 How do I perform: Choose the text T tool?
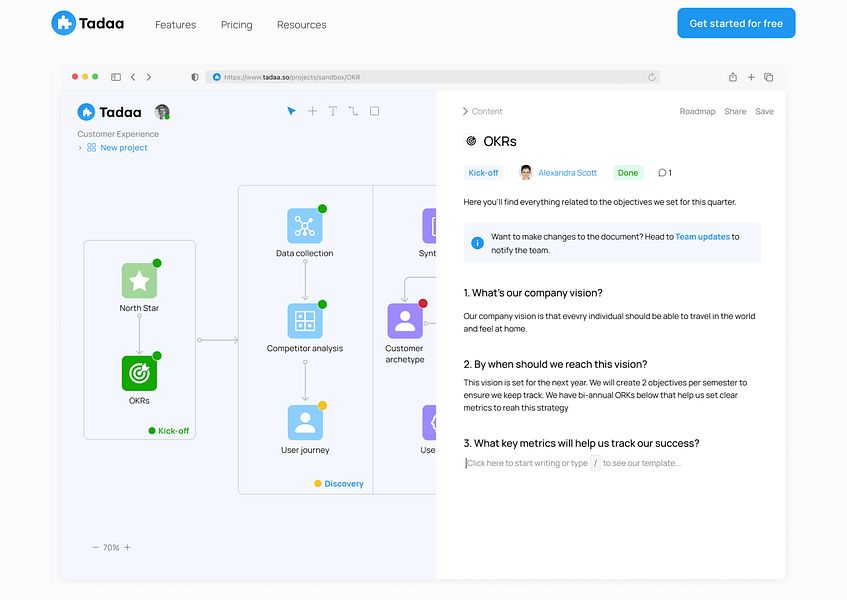point(333,111)
